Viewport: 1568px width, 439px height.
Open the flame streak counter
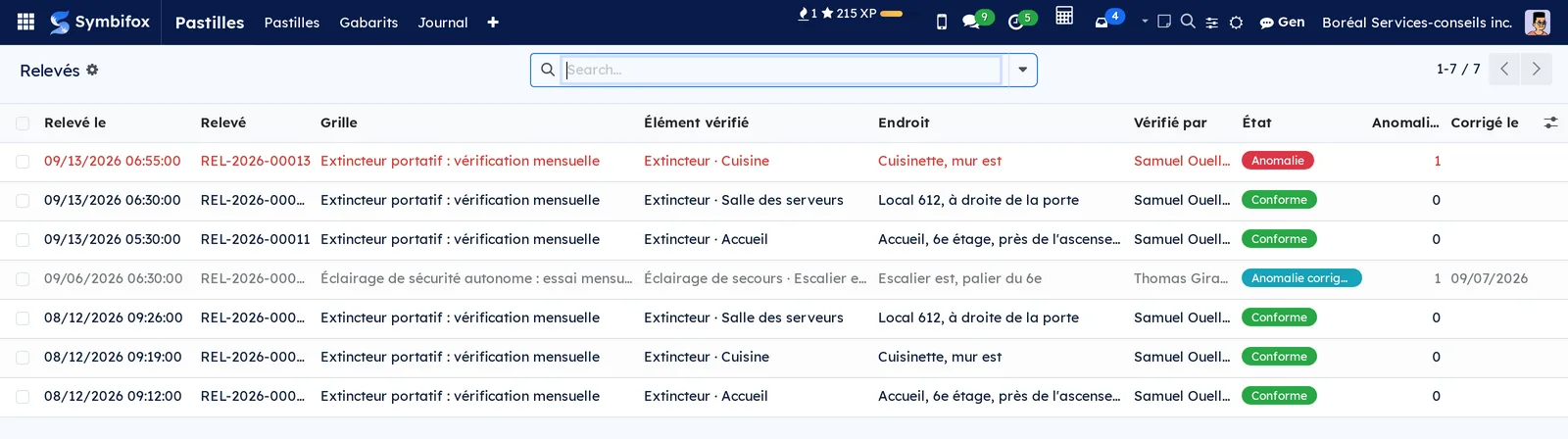[x=808, y=14]
